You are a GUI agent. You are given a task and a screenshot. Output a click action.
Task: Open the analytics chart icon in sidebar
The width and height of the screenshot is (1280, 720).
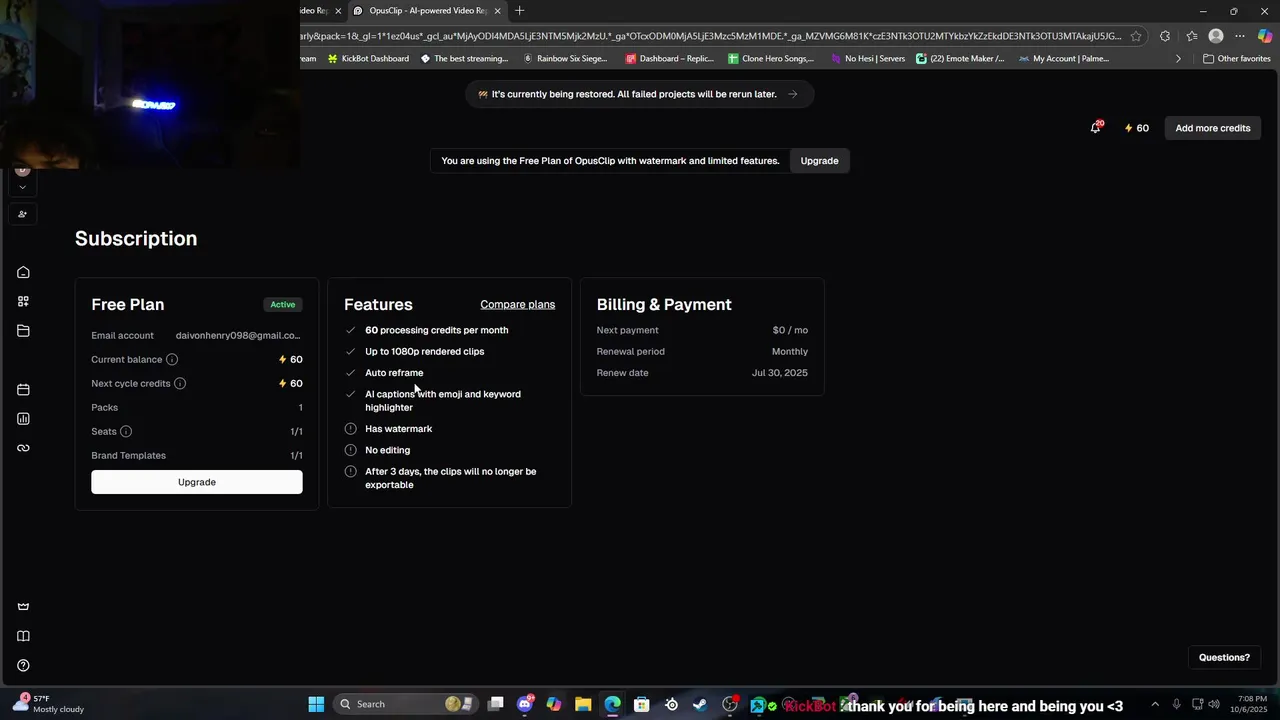coord(23,419)
